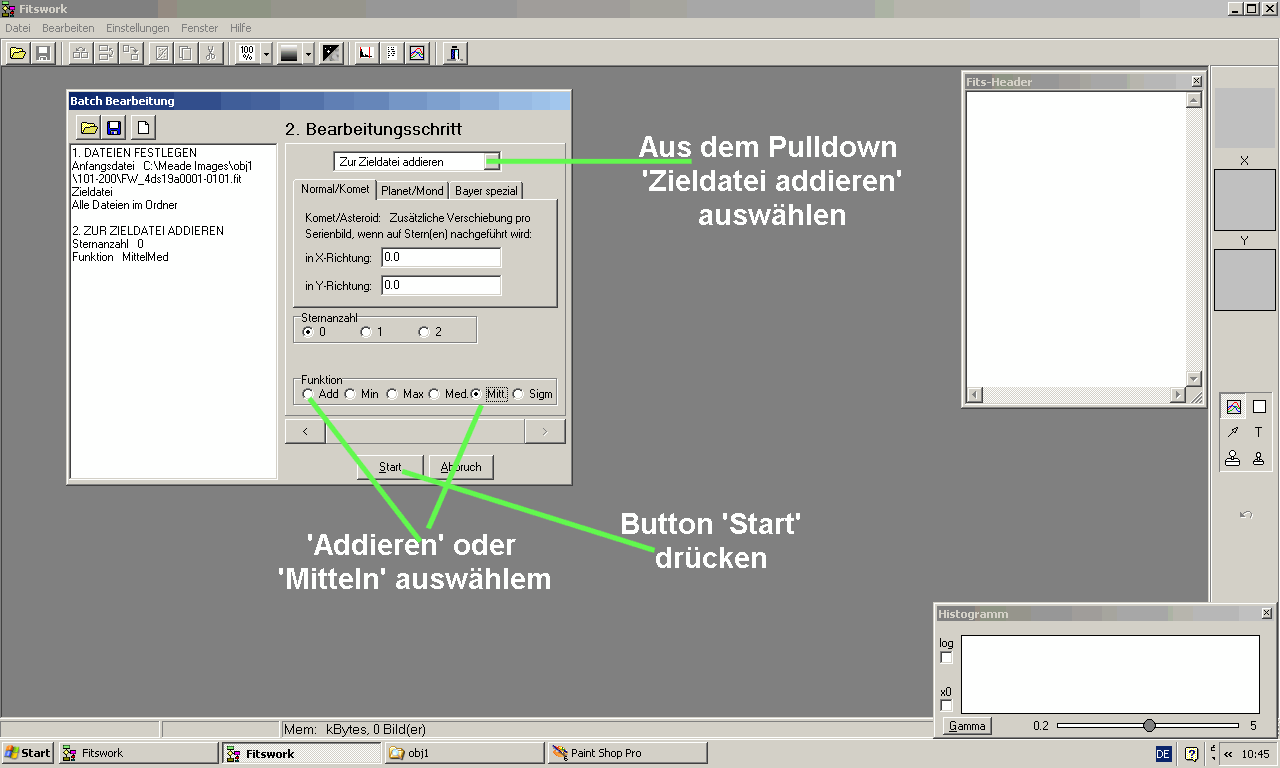Open folder icon in Batch Bearbeitung dialog
Viewport: 1280px width, 768px height.
click(89, 127)
